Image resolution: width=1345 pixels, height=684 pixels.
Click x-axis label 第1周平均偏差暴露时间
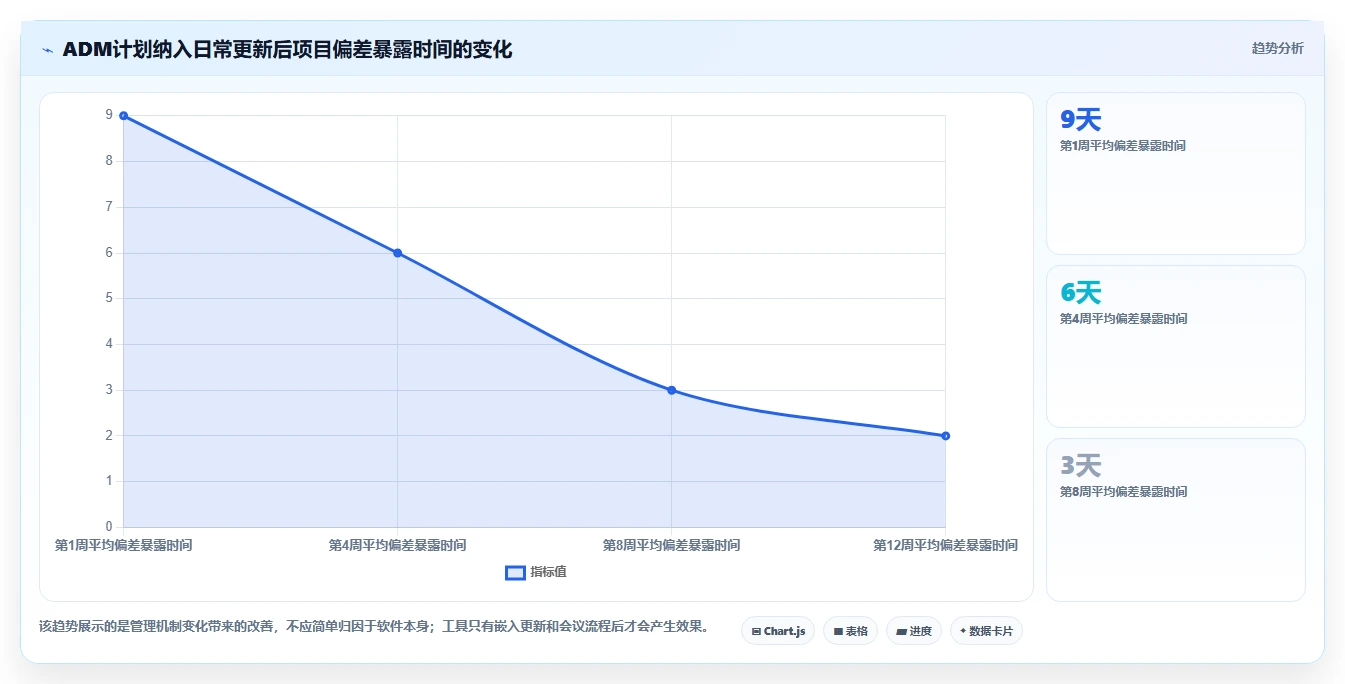tap(123, 545)
